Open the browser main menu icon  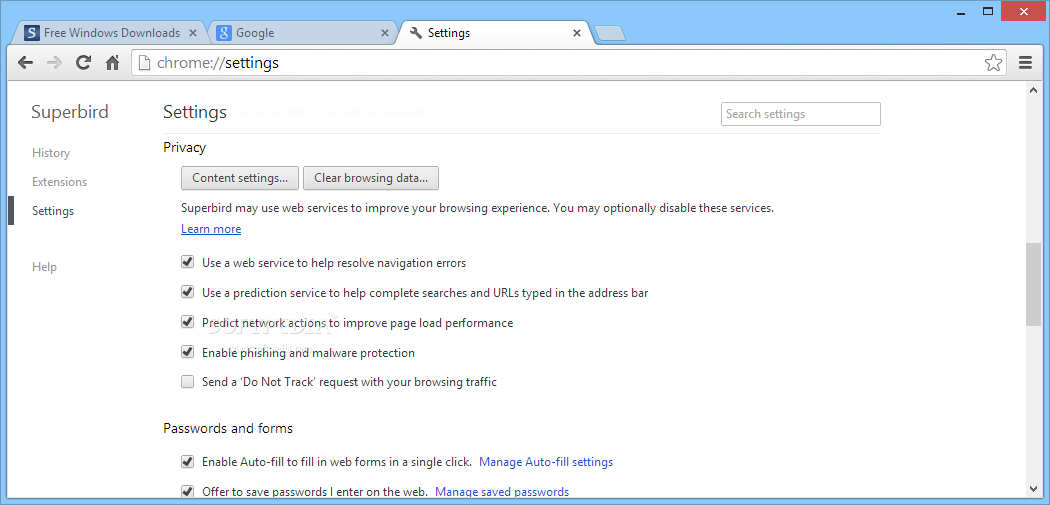[x=1025, y=63]
